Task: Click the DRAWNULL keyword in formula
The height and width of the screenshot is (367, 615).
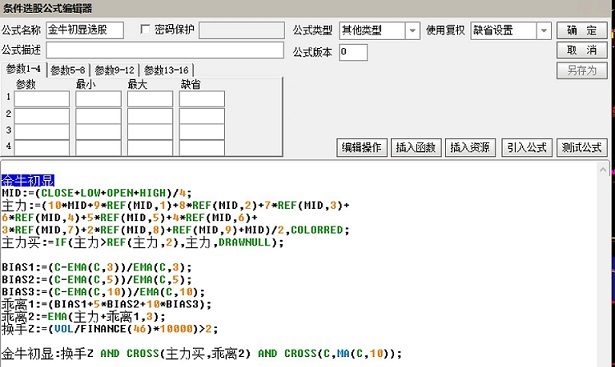Action: click(x=245, y=242)
